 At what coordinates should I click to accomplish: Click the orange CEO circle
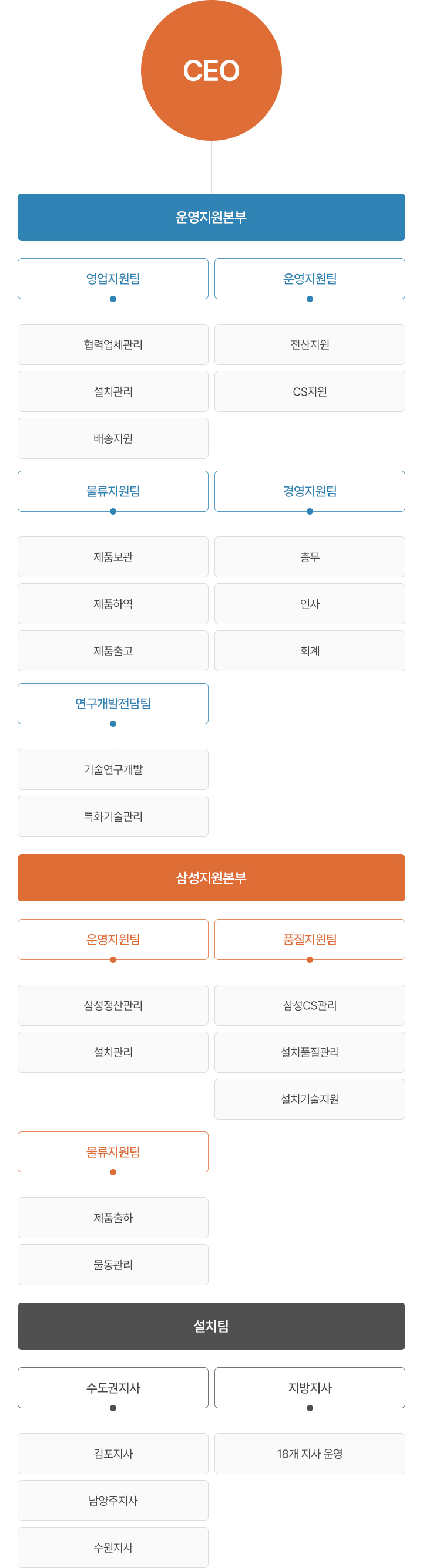(211, 70)
